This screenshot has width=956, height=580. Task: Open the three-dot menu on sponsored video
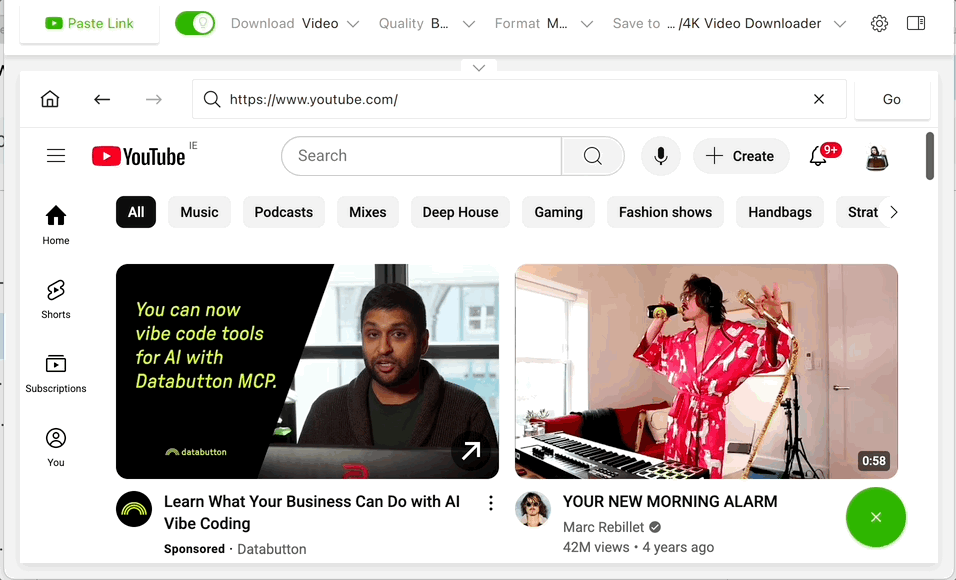491,503
